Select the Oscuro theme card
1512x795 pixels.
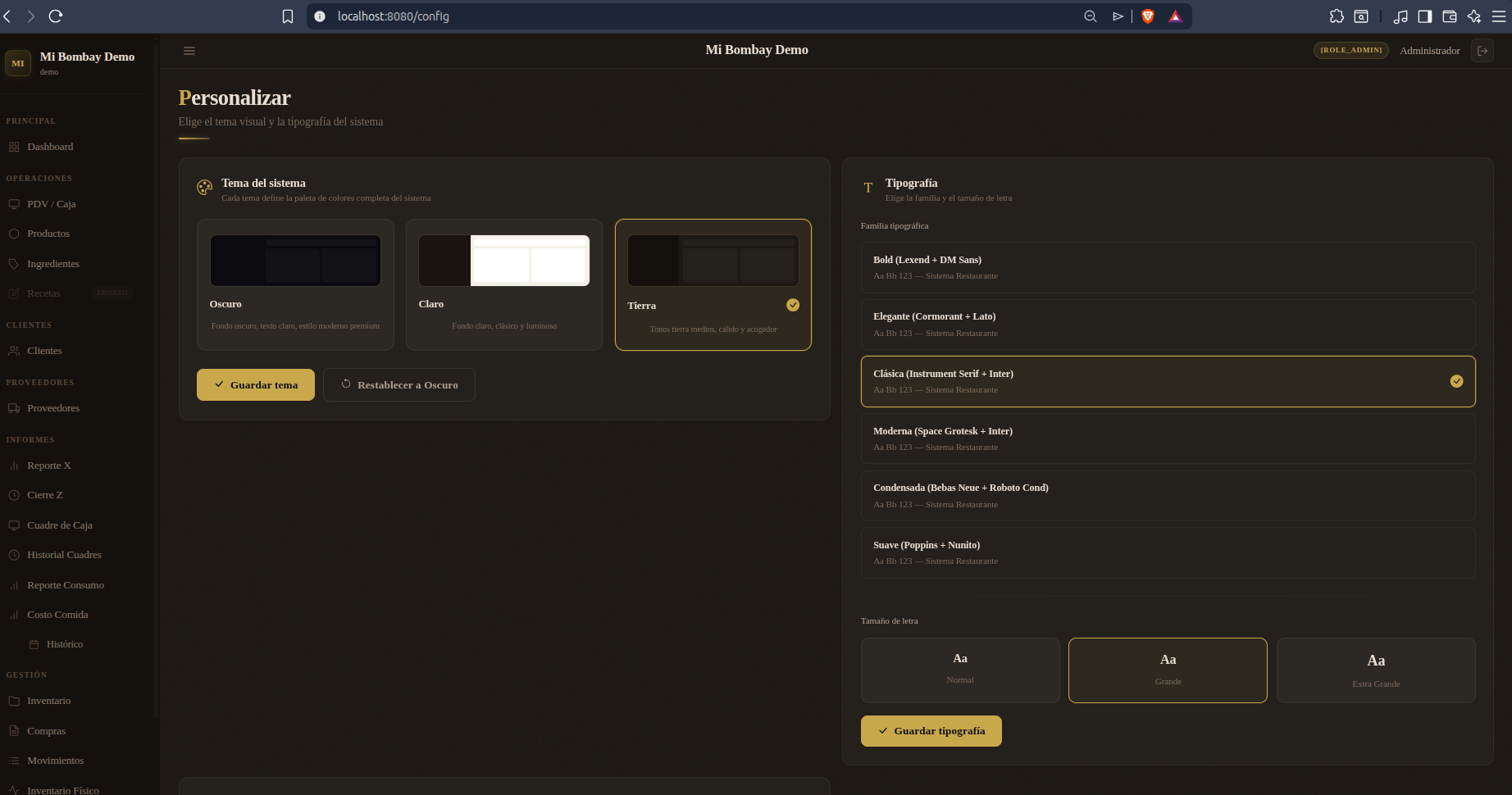[295, 284]
